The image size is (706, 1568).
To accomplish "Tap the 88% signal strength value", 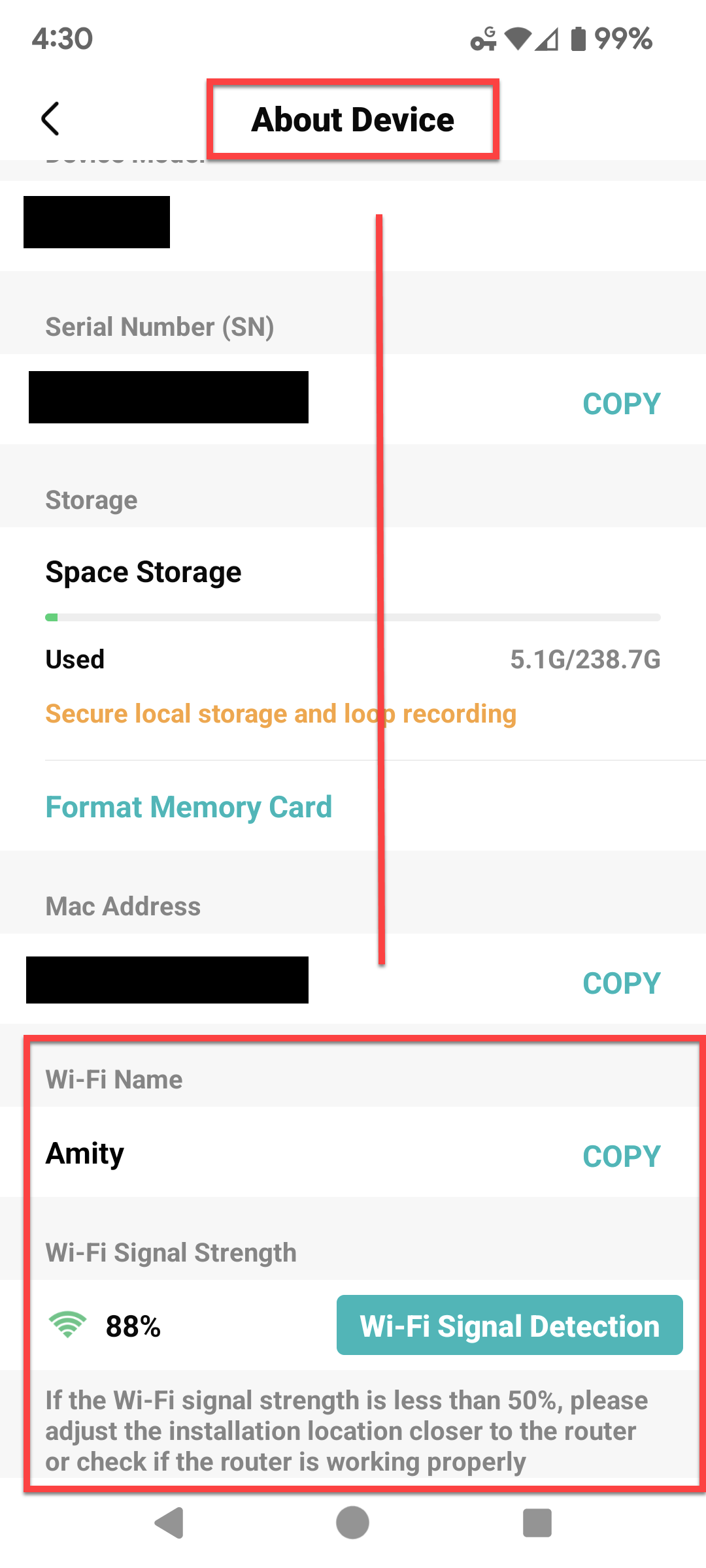I will click(133, 1326).
